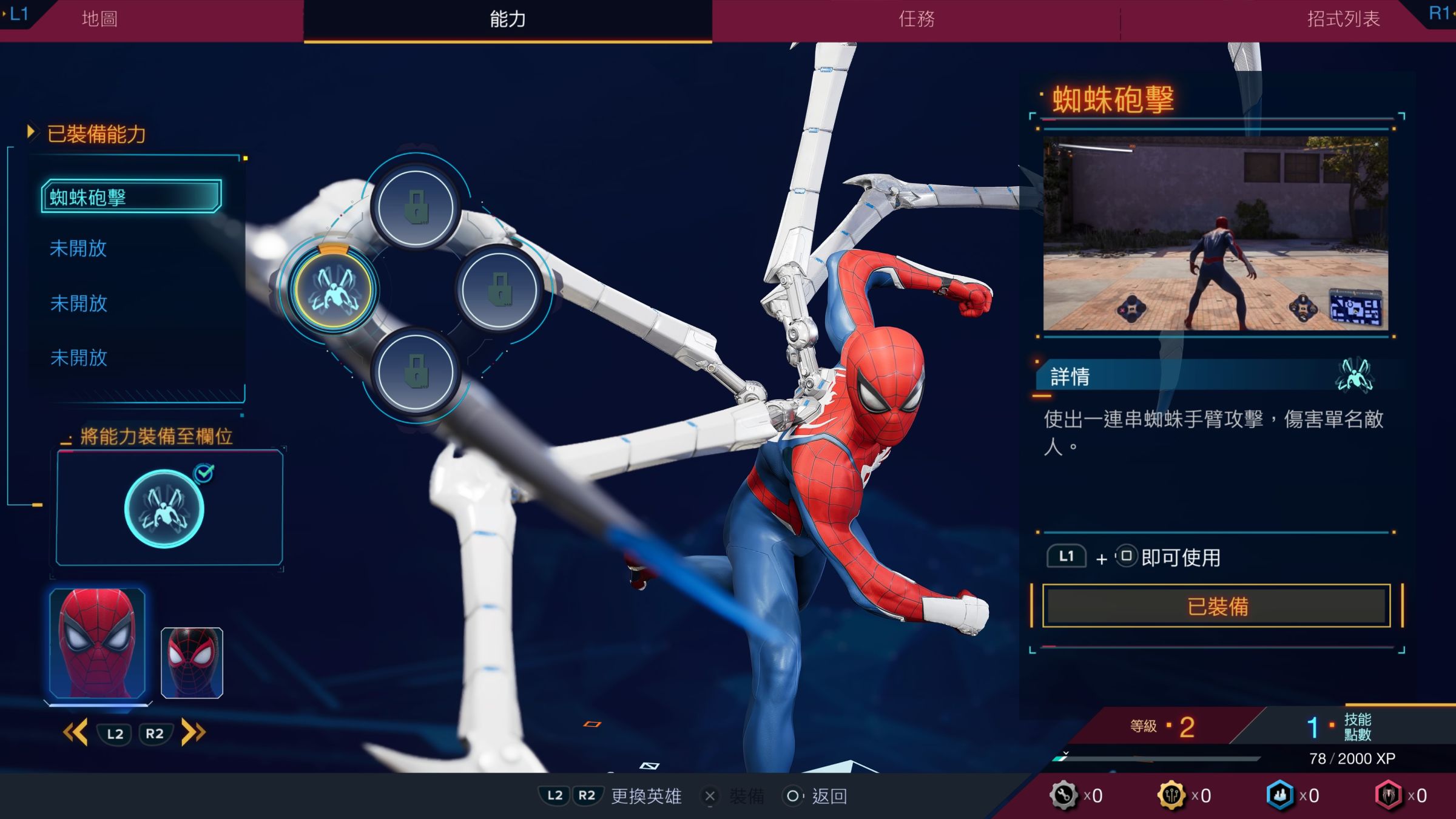1456x819 pixels.
Task: Click the gold rare tech parts icon
Action: click(1171, 795)
